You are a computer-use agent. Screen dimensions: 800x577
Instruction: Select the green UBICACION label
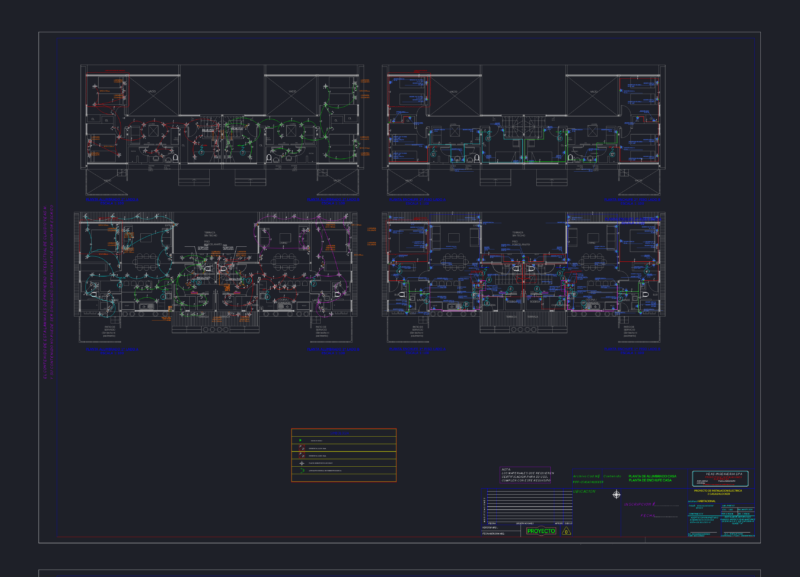[x=584, y=492]
